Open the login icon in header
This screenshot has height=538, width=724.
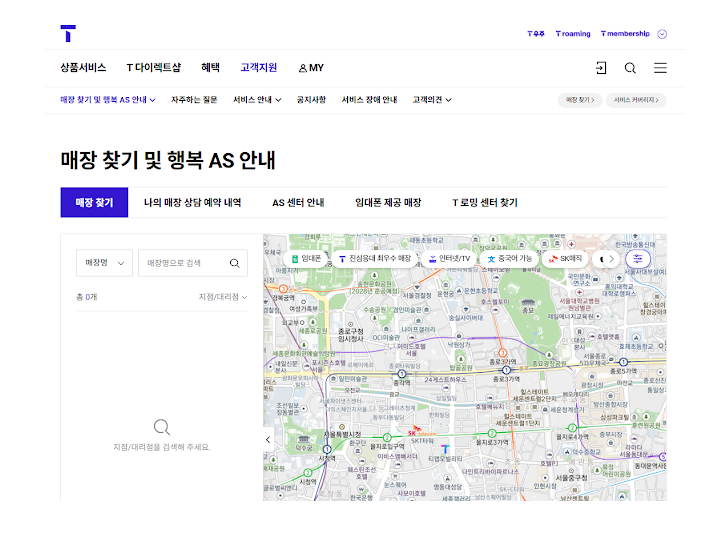[601, 68]
